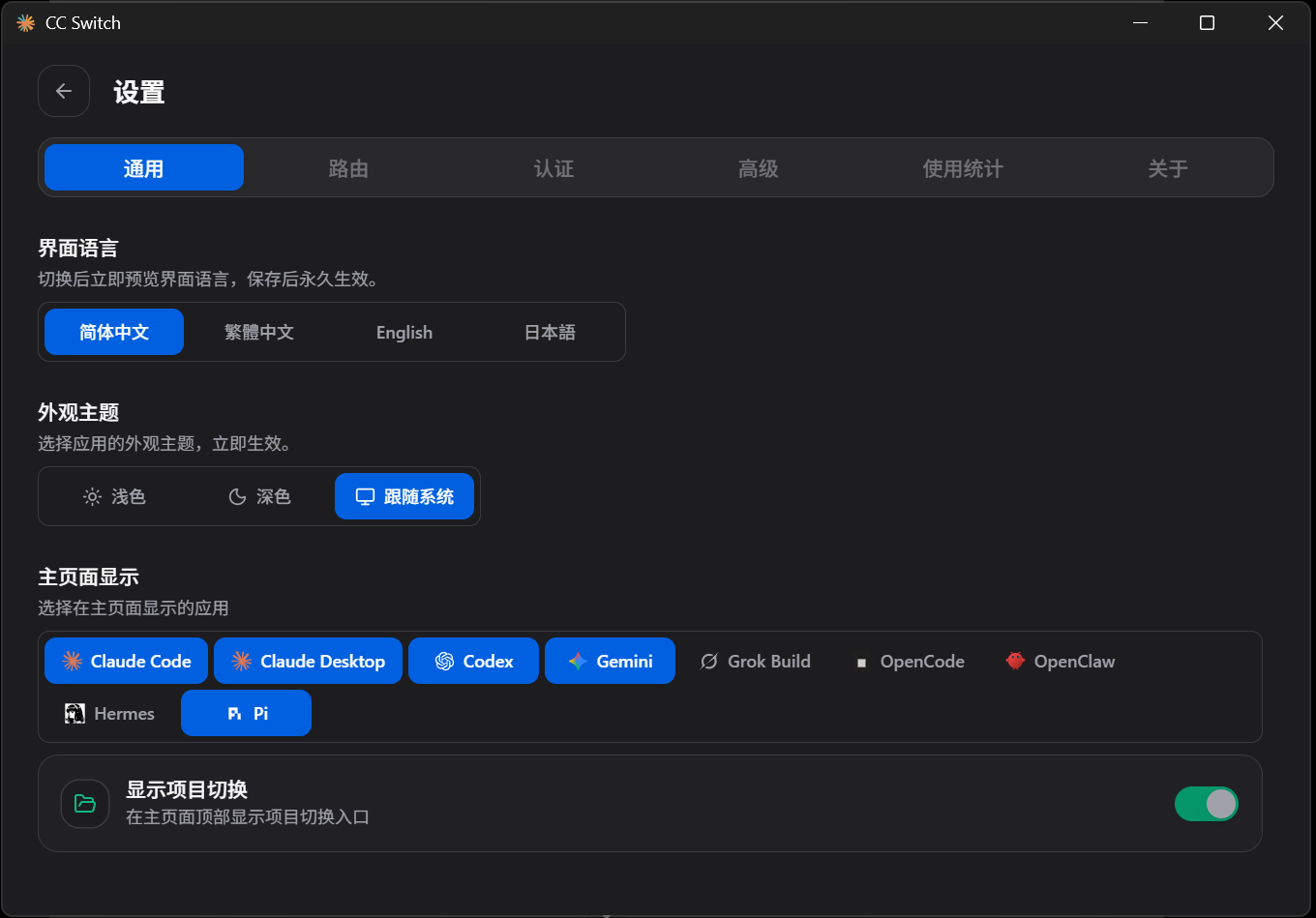This screenshot has width=1316, height=918.
Task: Click the text 选择应用的外观主题，立即生效。
Action: click(x=165, y=444)
